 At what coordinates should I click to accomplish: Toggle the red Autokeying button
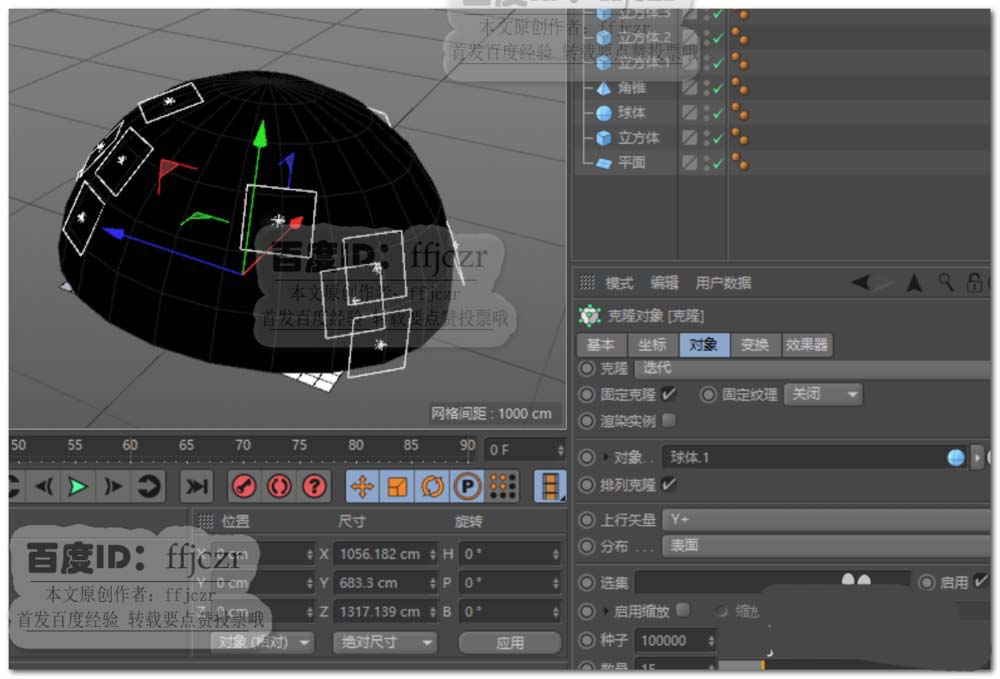coord(279,487)
